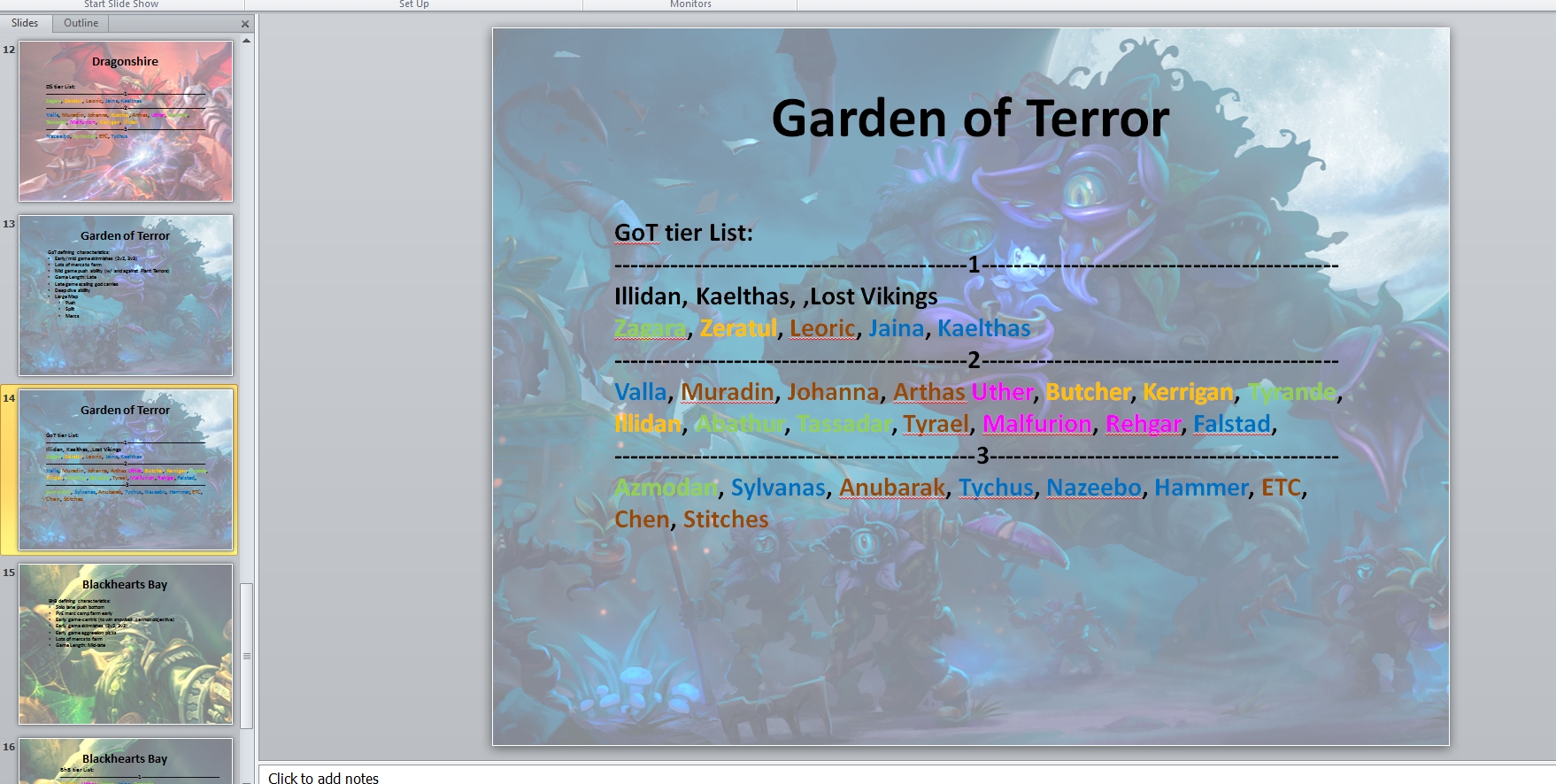Click the blue word Valla
This screenshot has height=784, width=1556.
pyautogui.click(x=641, y=392)
